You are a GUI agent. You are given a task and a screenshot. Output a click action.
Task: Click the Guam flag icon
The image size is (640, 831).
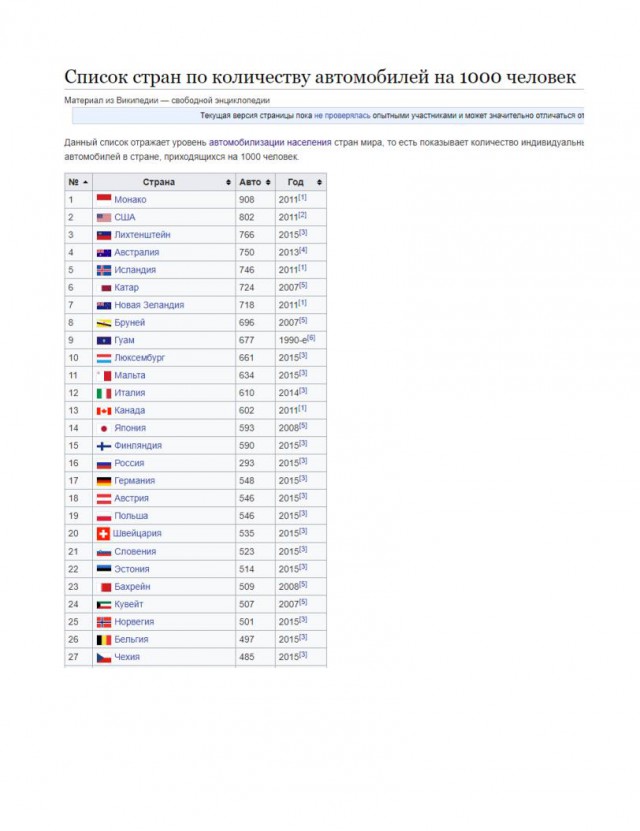tap(104, 340)
